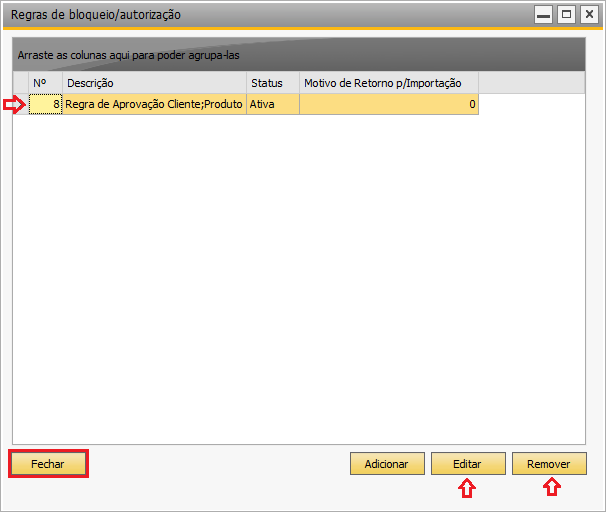This screenshot has width=606, height=512.
Task: Click the row selector cell beside row 8
Action: coord(21,104)
